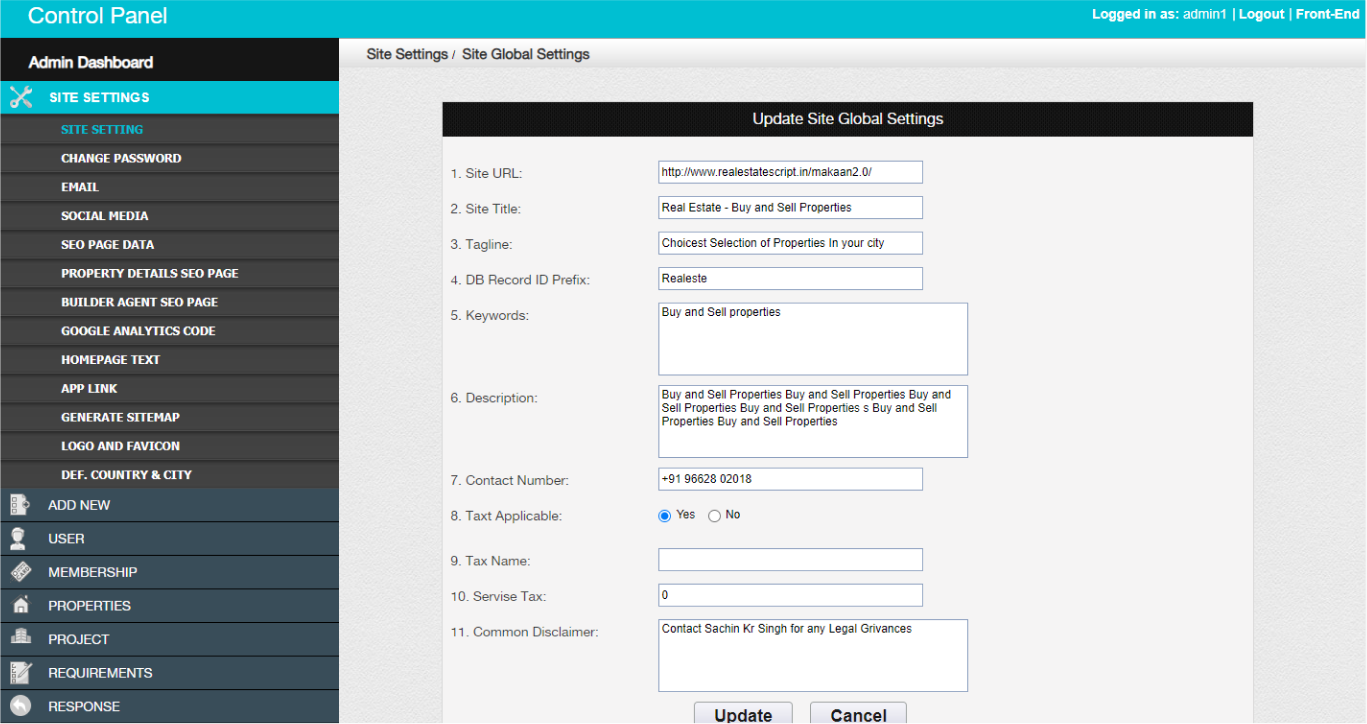Click the Contact Number input field
The height and width of the screenshot is (724, 1367).
(x=790, y=479)
